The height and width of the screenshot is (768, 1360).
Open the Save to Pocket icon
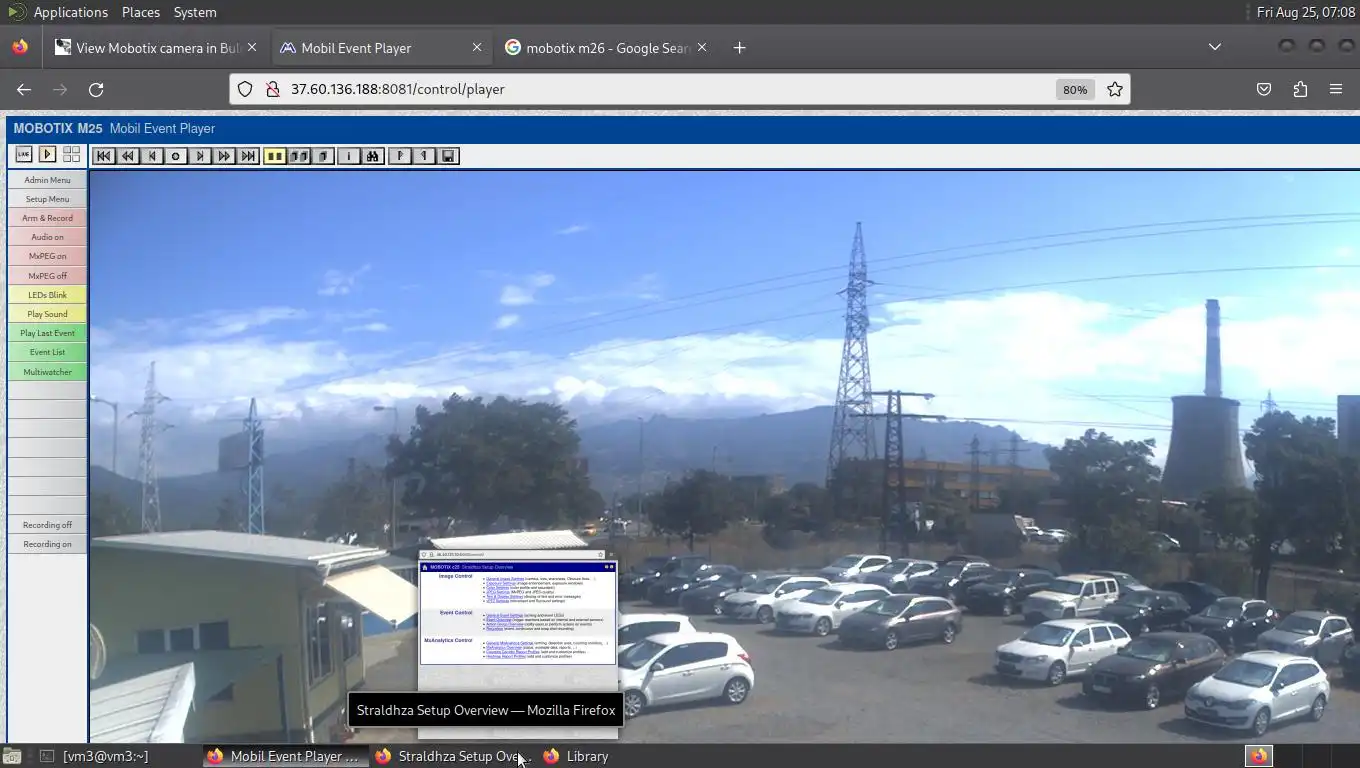point(1264,89)
